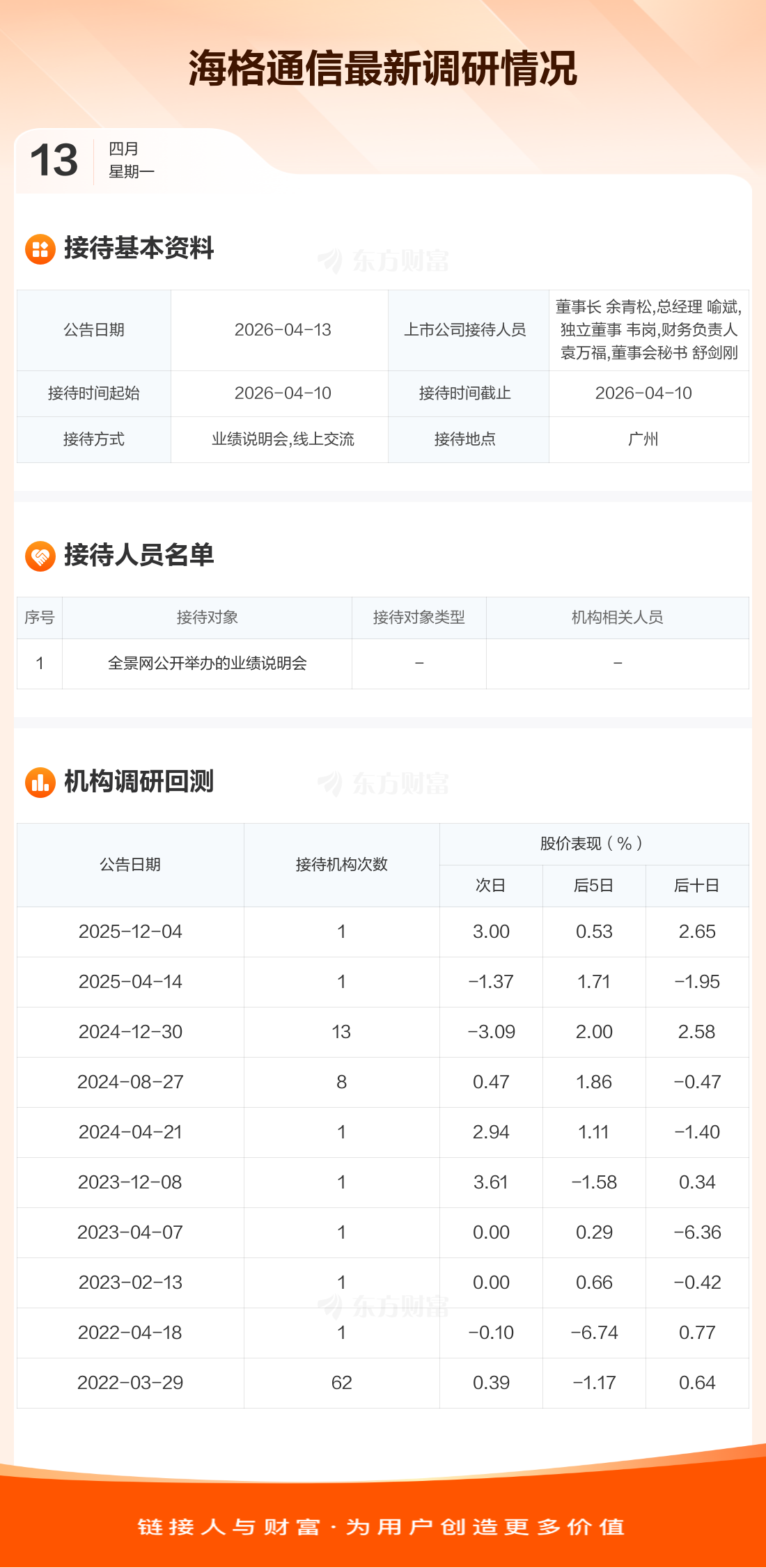
Task: Select the 公告日期 value 2026-04-13
Action: pyautogui.click(x=283, y=330)
